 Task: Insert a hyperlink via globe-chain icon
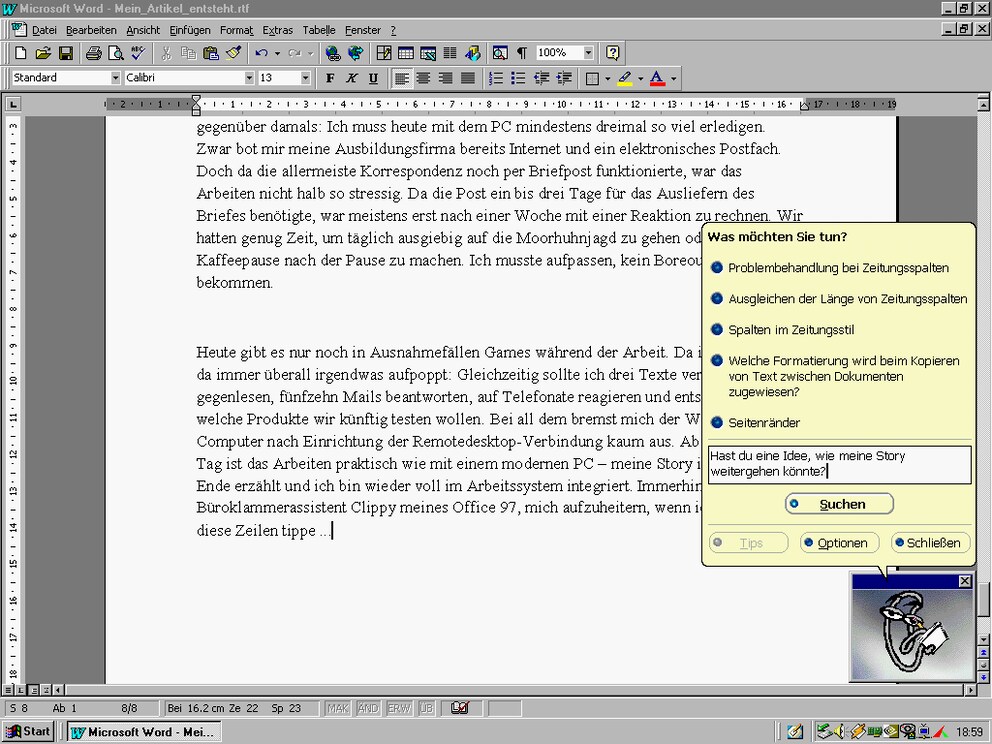tap(333, 53)
